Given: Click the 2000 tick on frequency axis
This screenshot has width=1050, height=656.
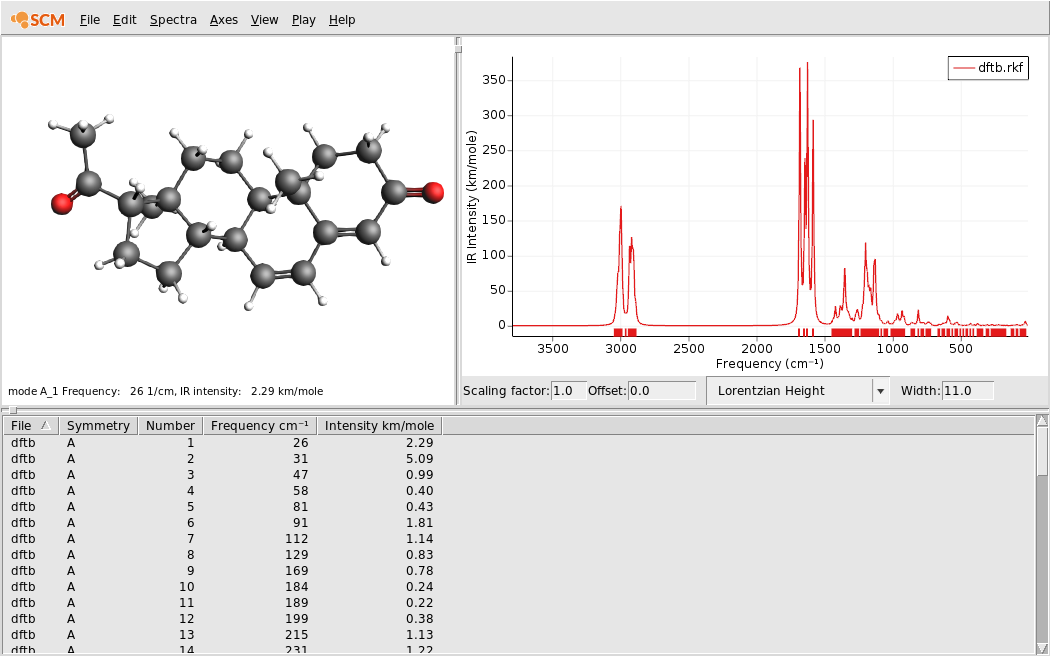Looking at the screenshot, I should tap(757, 349).
